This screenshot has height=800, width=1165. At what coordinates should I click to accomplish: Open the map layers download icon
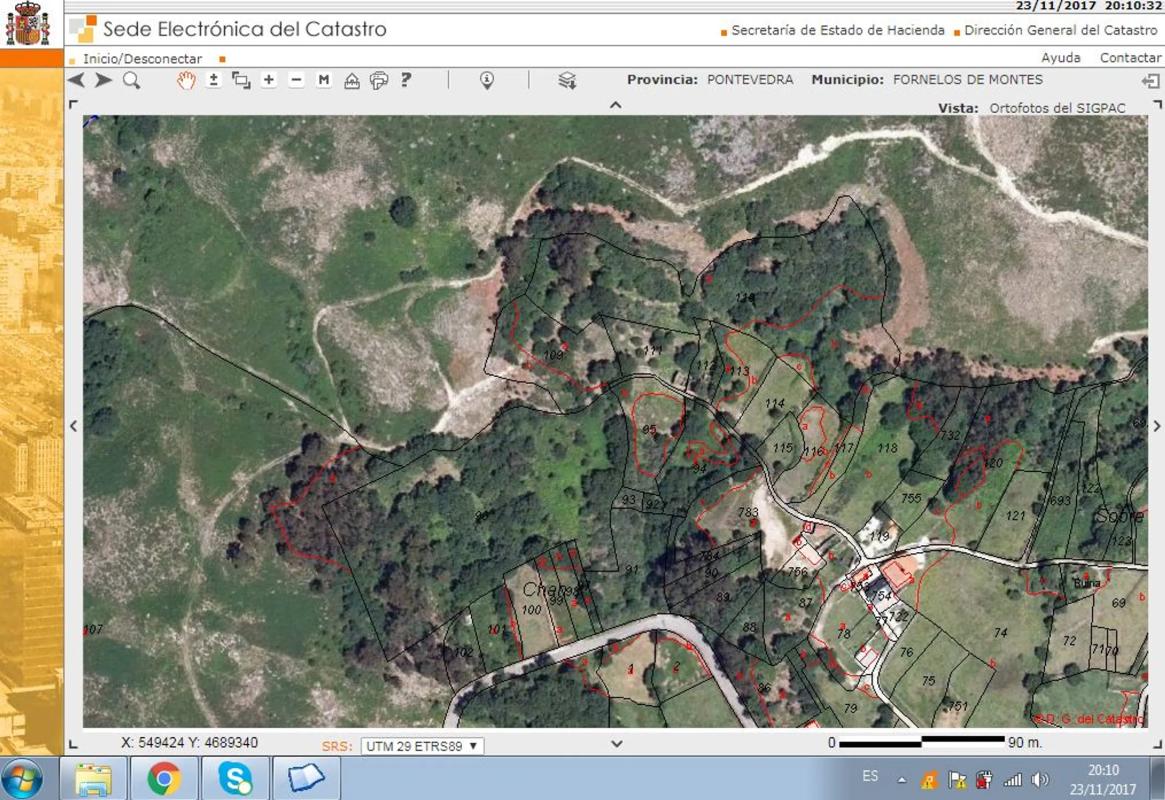(567, 81)
